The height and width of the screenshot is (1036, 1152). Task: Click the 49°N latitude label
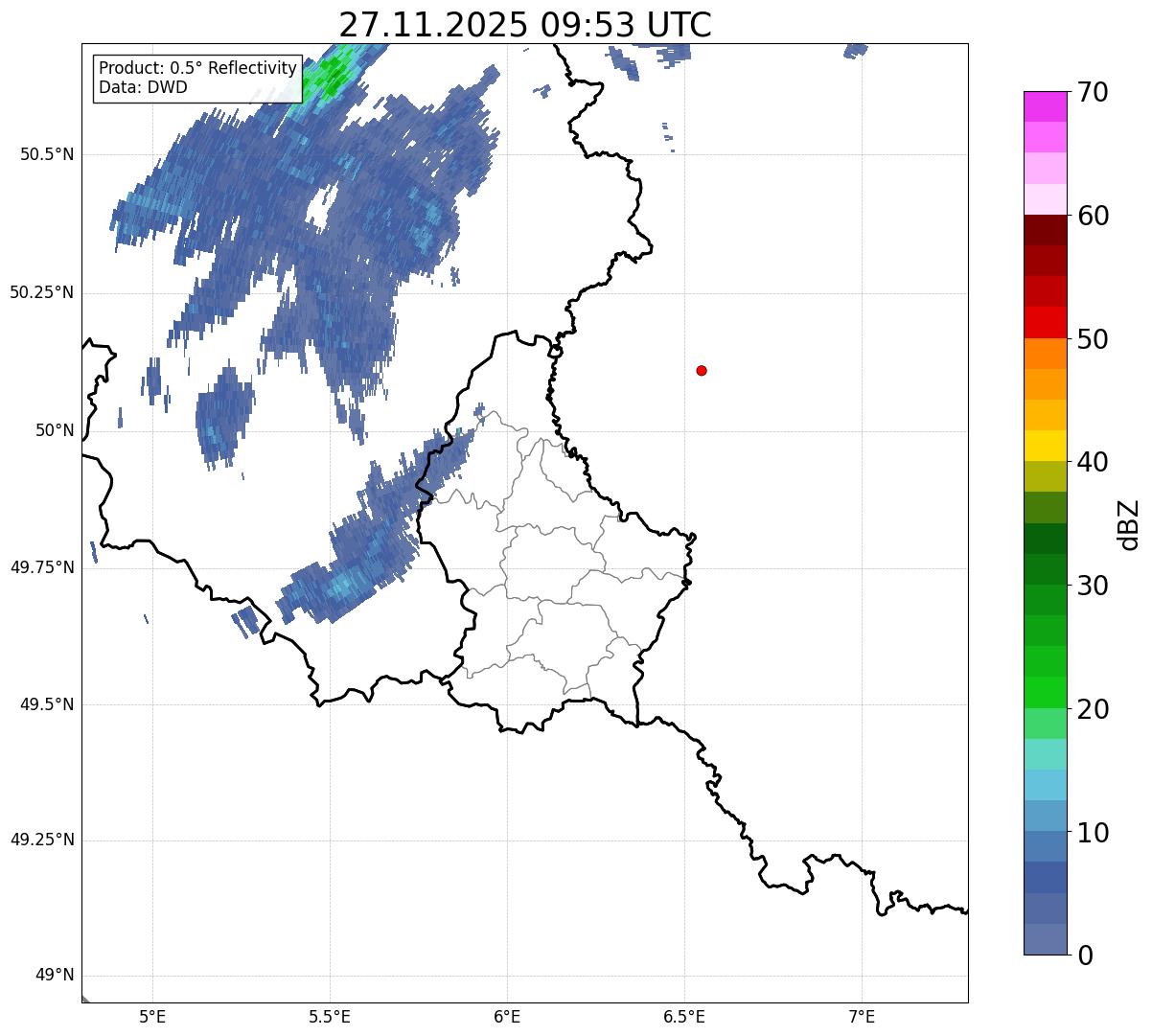tap(55, 976)
